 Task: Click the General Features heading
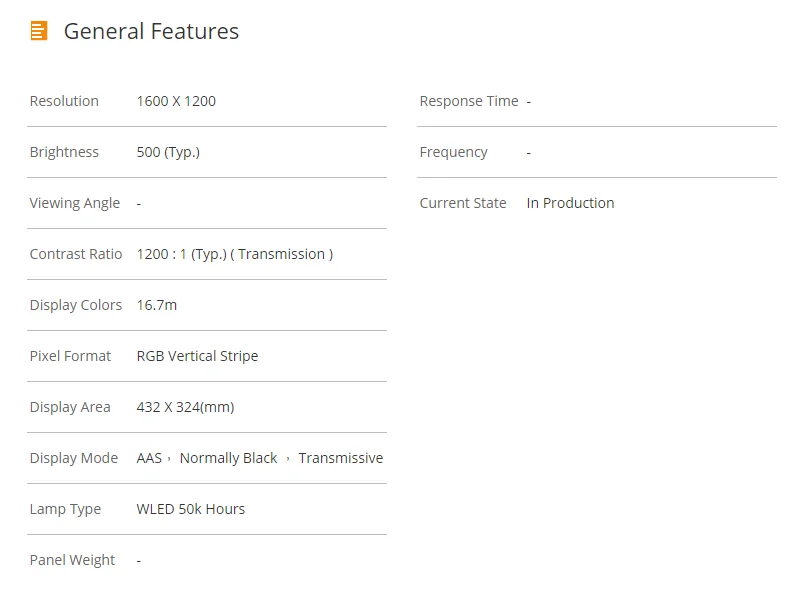(x=151, y=31)
